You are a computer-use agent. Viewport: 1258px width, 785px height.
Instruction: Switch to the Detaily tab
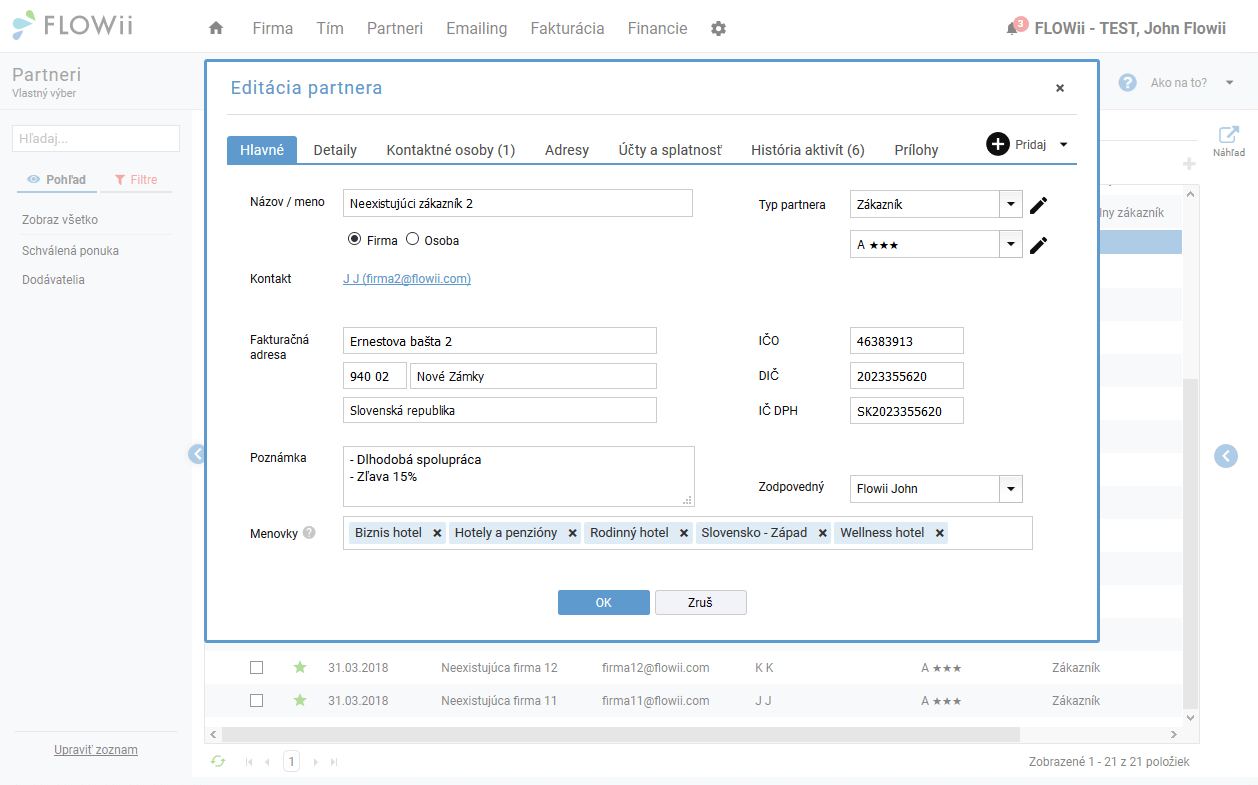tap(335, 150)
